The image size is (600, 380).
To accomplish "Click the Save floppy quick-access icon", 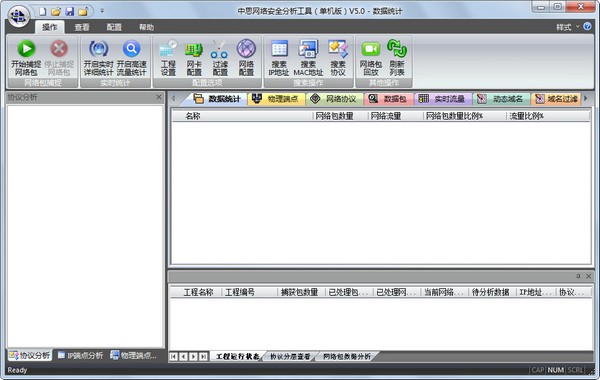I will (x=70, y=11).
